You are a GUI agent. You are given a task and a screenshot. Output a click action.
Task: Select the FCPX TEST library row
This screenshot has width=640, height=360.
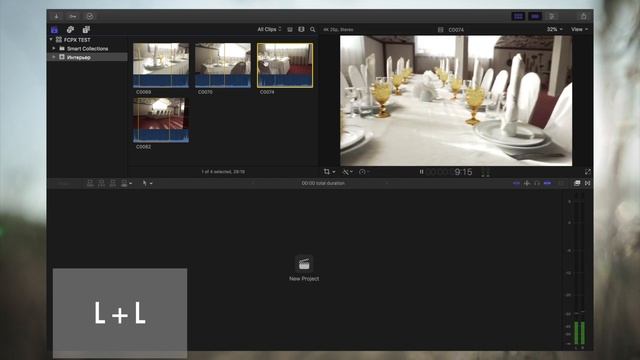point(87,40)
